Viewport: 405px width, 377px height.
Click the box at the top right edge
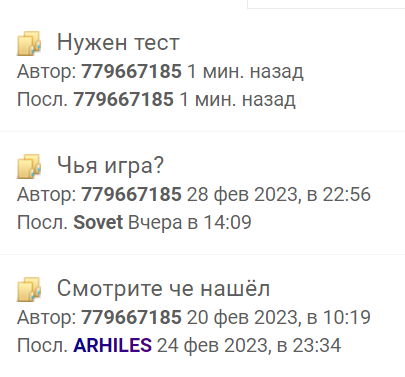point(326,4)
